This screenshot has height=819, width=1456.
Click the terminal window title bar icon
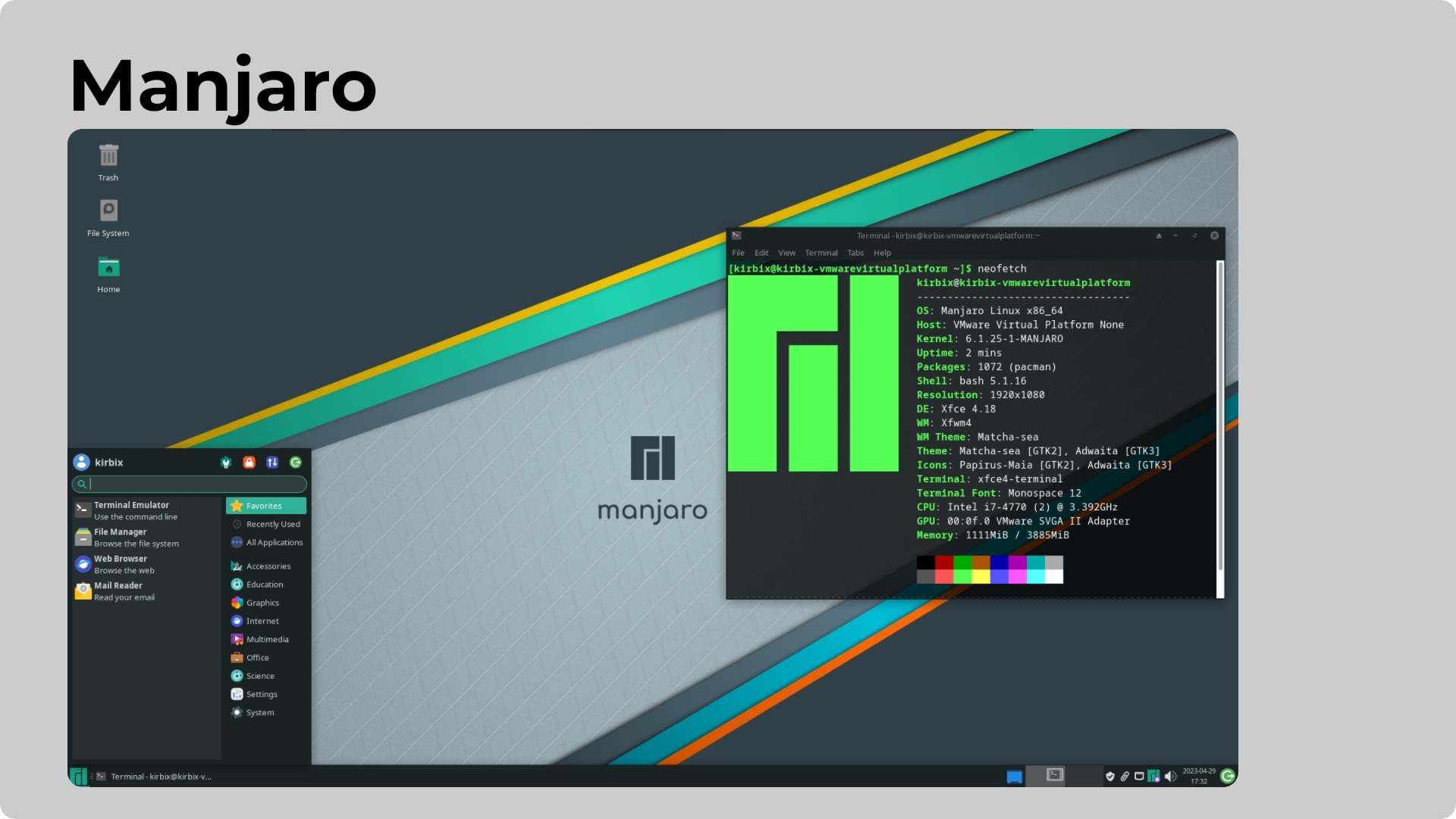(x=736, y=236)
